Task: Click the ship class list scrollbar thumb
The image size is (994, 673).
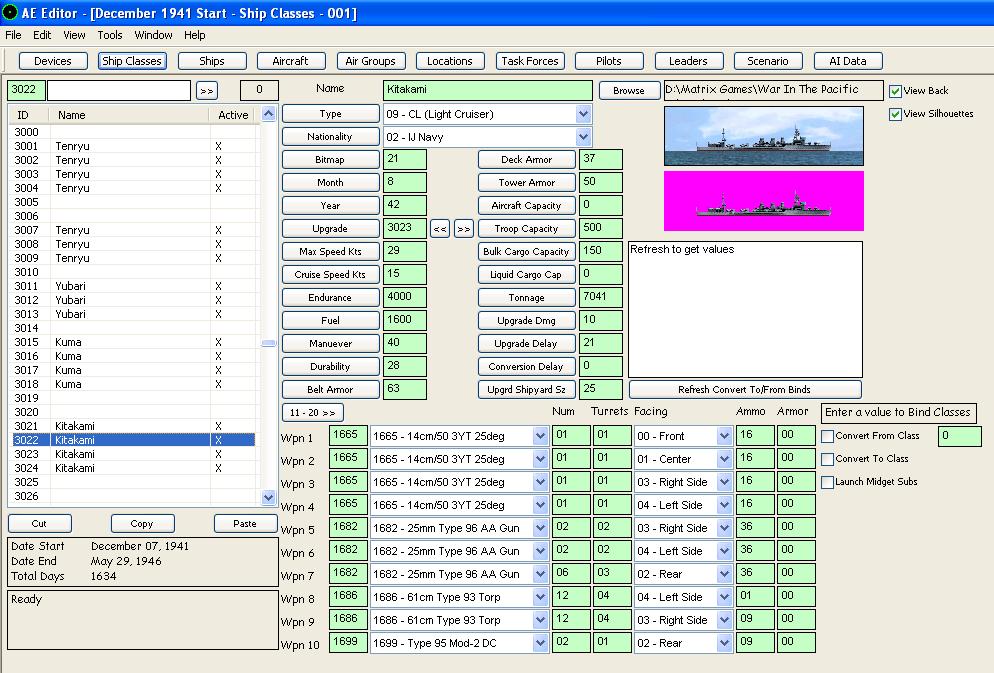Action: [269, 343]
